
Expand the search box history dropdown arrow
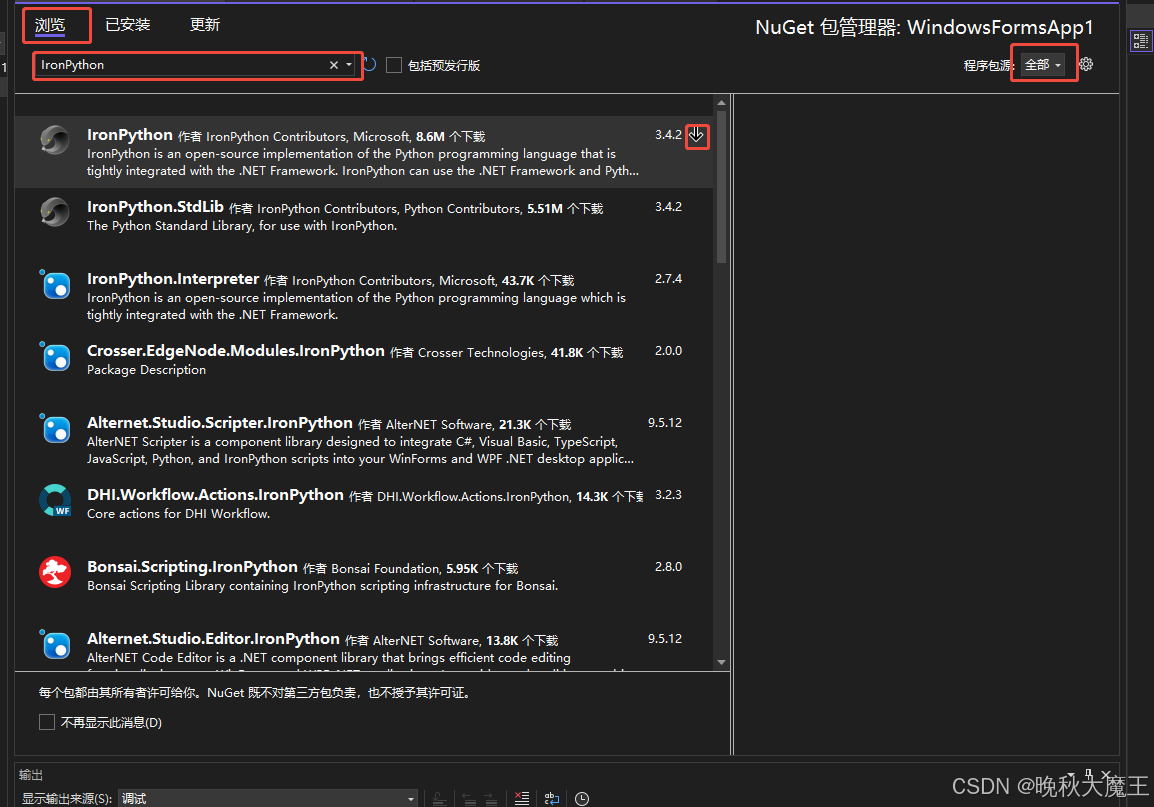pos(349,64)
